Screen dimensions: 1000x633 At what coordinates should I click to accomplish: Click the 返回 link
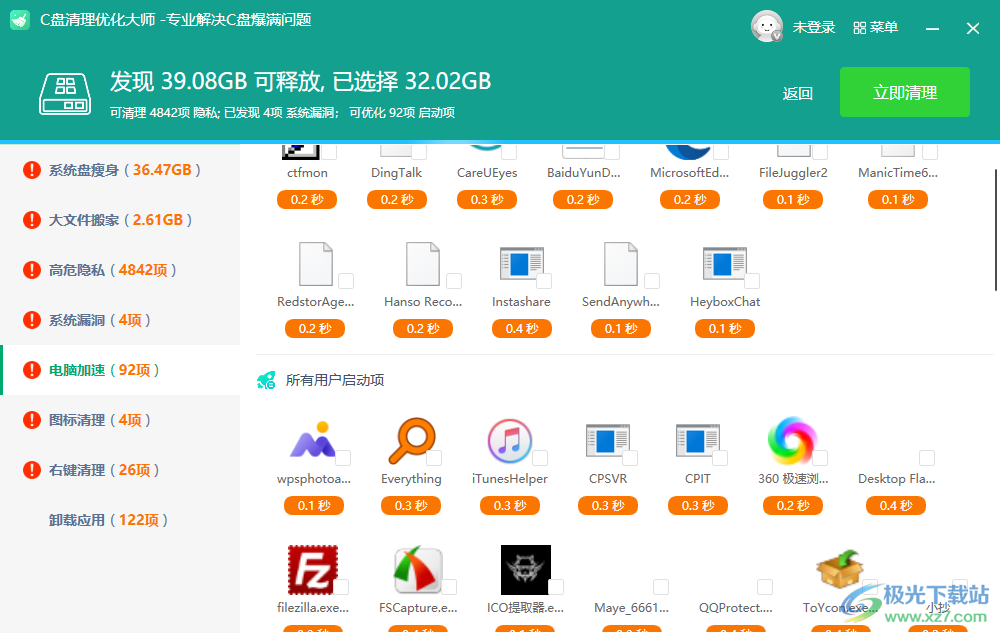click(797, 92)
